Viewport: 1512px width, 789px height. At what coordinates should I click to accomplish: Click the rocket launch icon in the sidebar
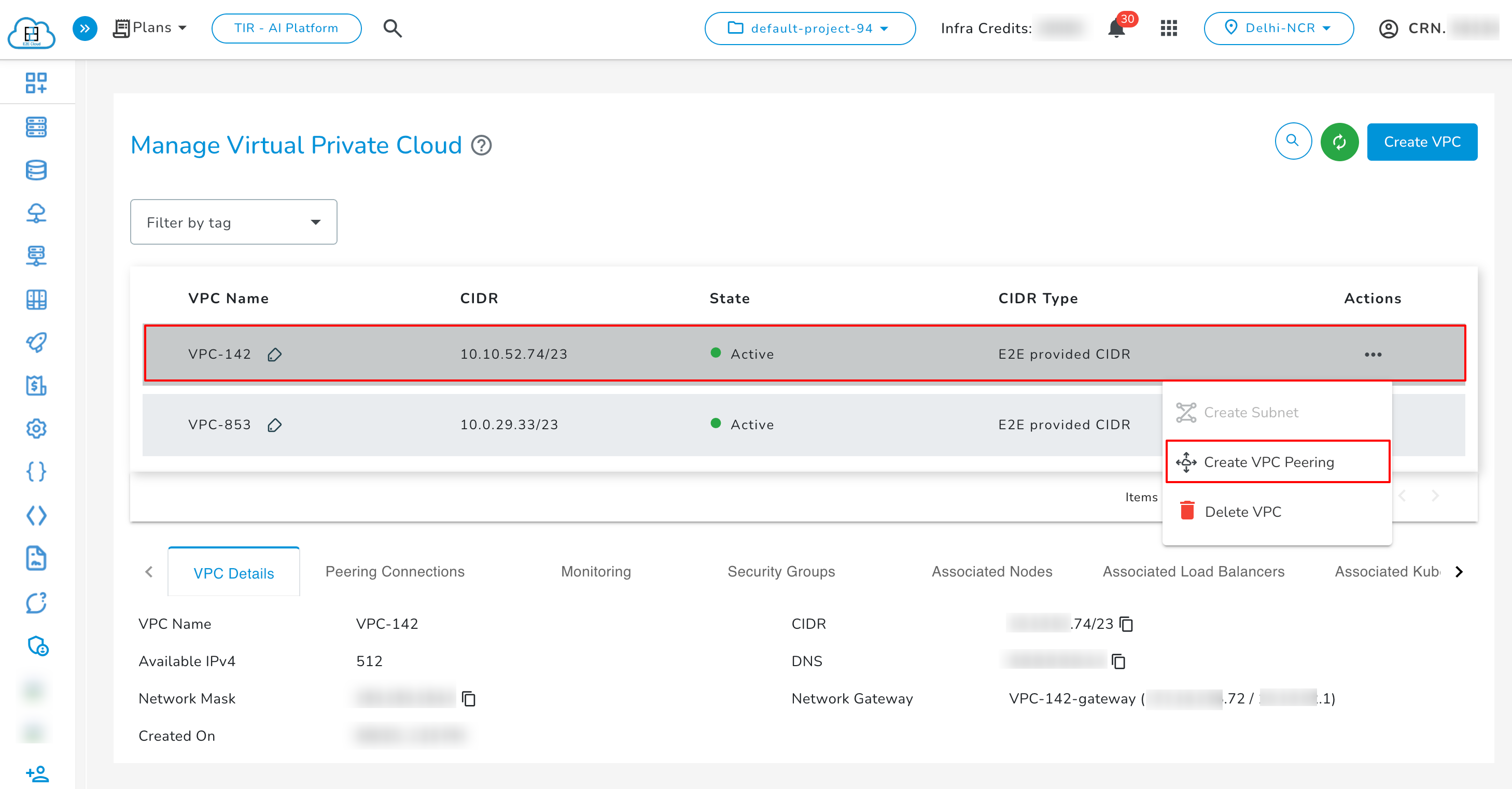[x=36, y=343]
